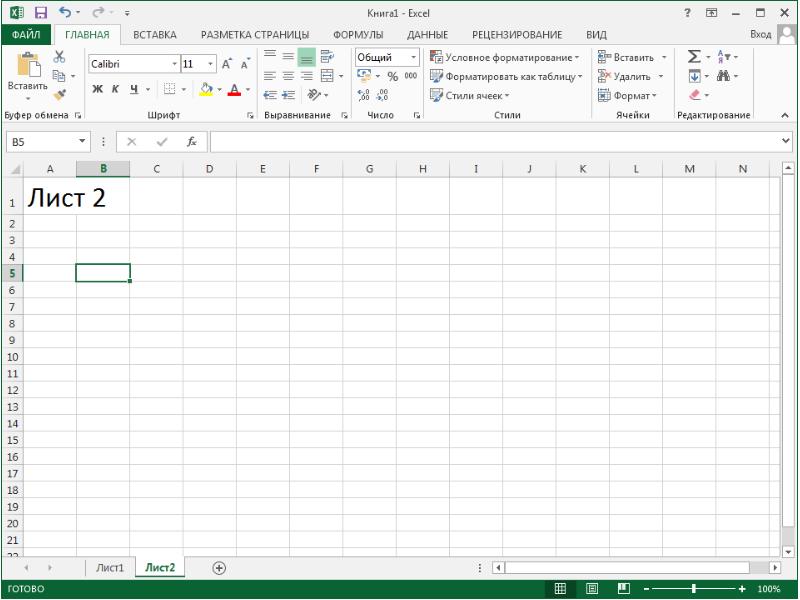
Task: Click the Cut scissors icon
Action: [x=59, y=57]
